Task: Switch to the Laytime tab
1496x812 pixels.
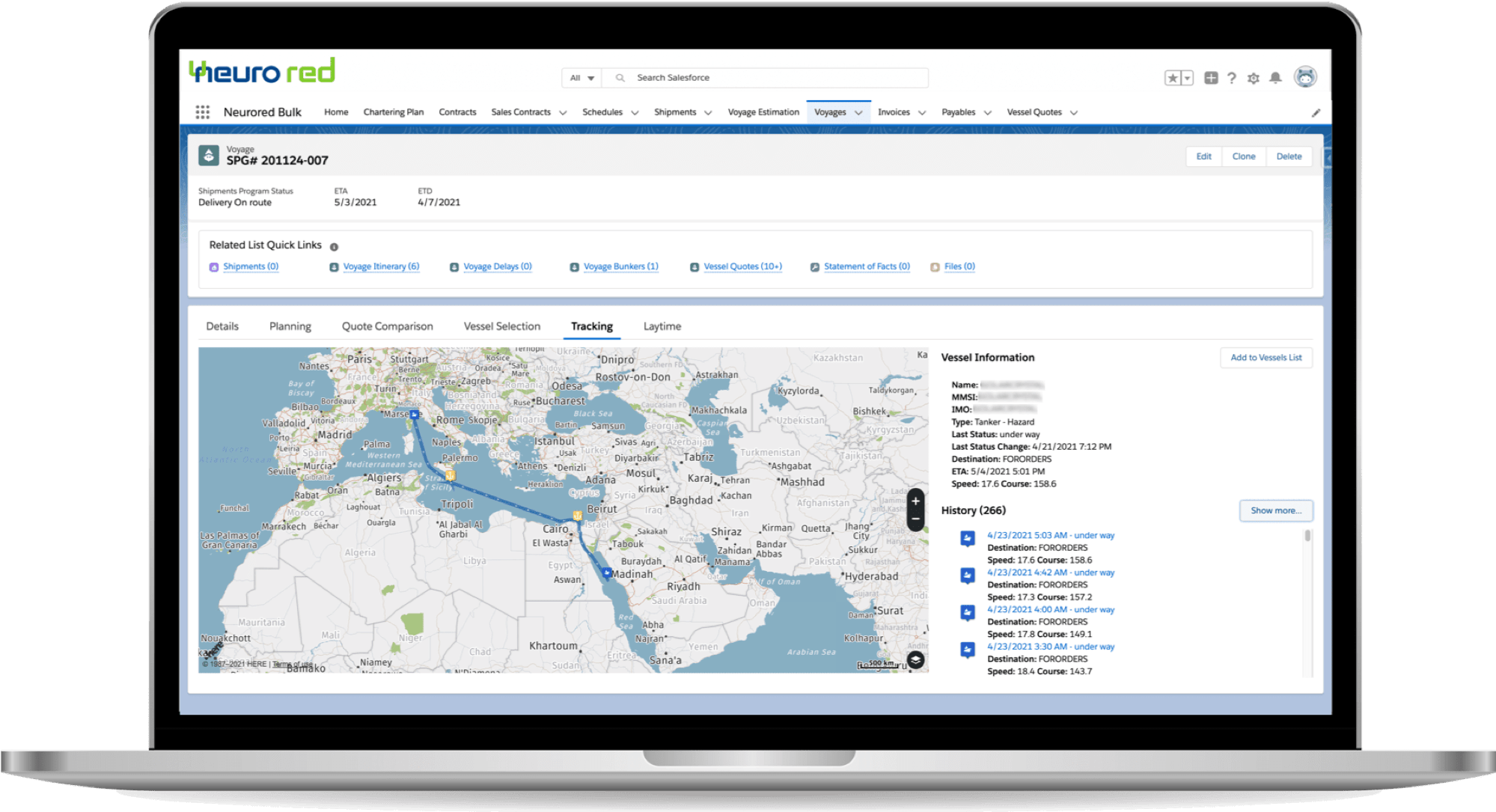Action: click(662, 326)
